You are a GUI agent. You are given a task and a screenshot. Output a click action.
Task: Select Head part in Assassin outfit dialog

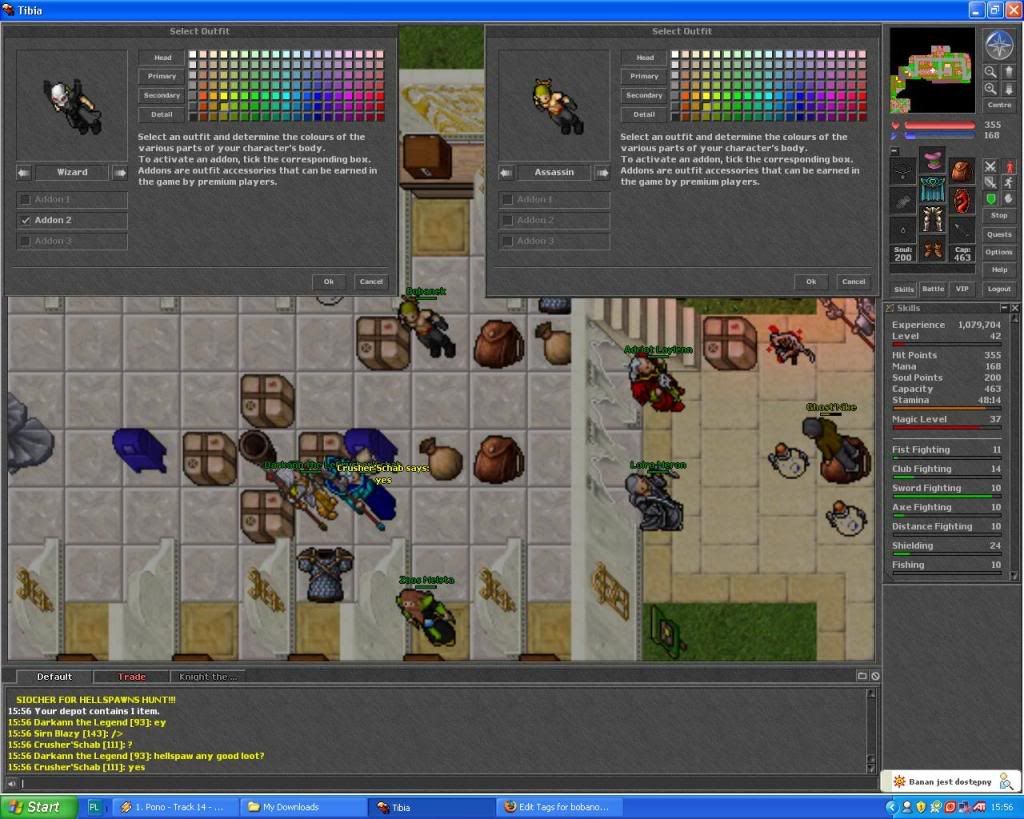(645, 57)
